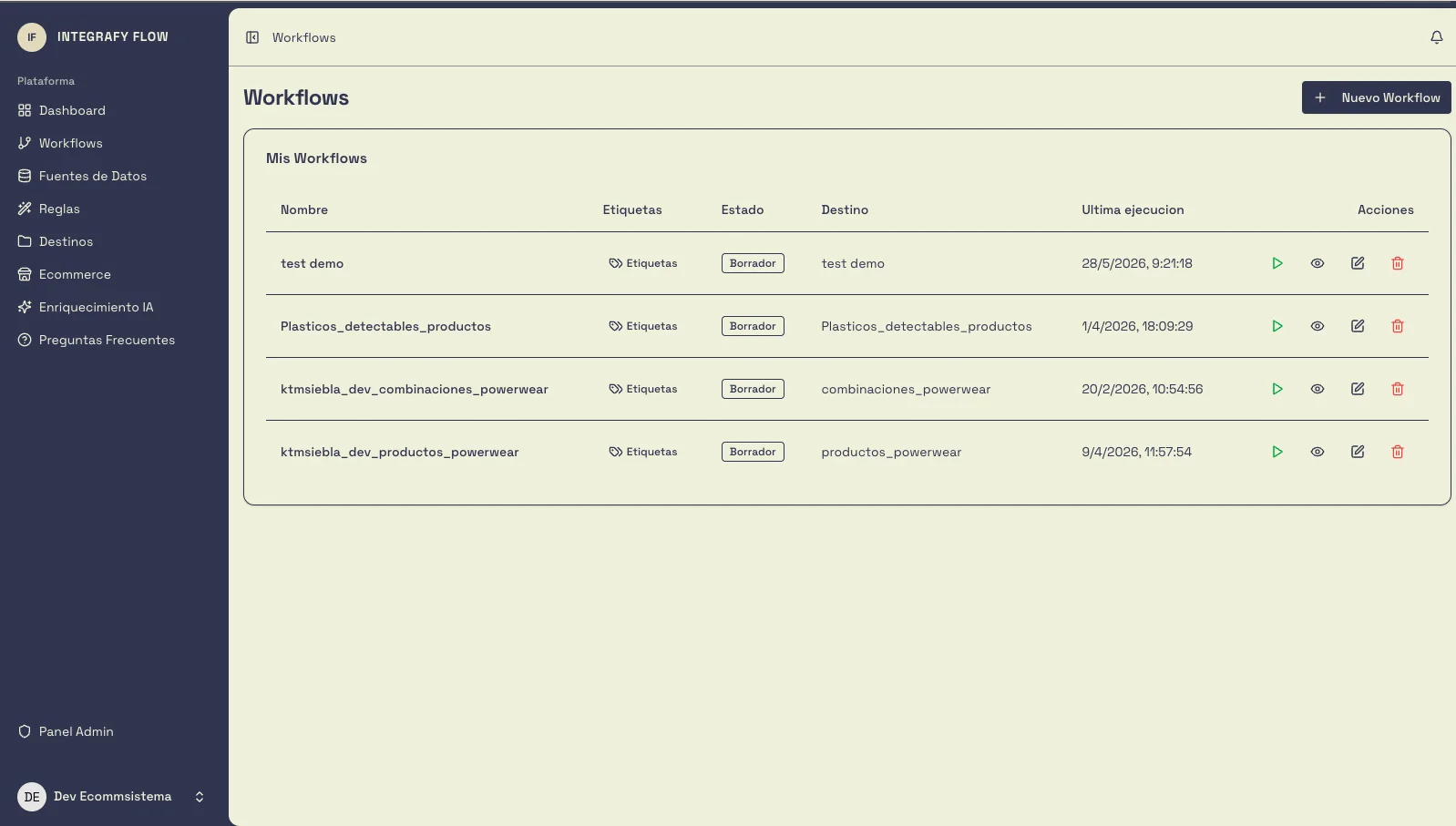Select the ktmsiebla_dev_combinaciones_powerwear workflow name
Image resolution: width=1456 pixels, height=826 pixels.
415,389
